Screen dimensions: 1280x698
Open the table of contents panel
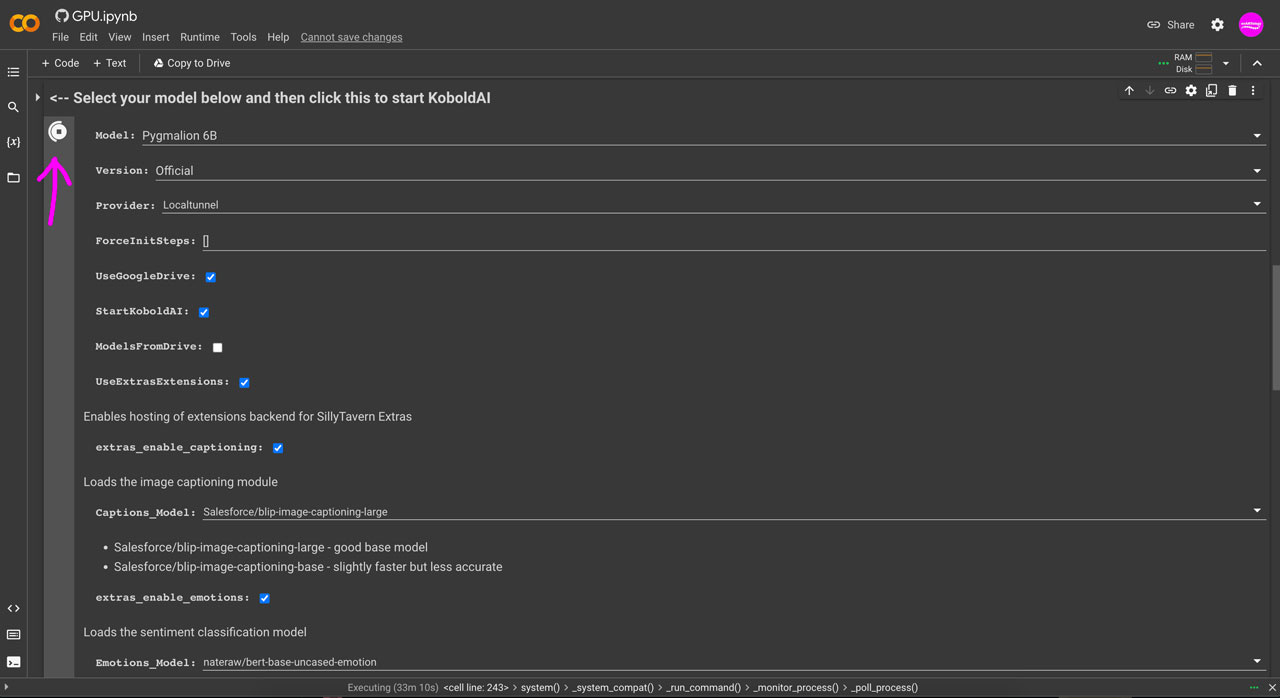[x=13, y=72]
